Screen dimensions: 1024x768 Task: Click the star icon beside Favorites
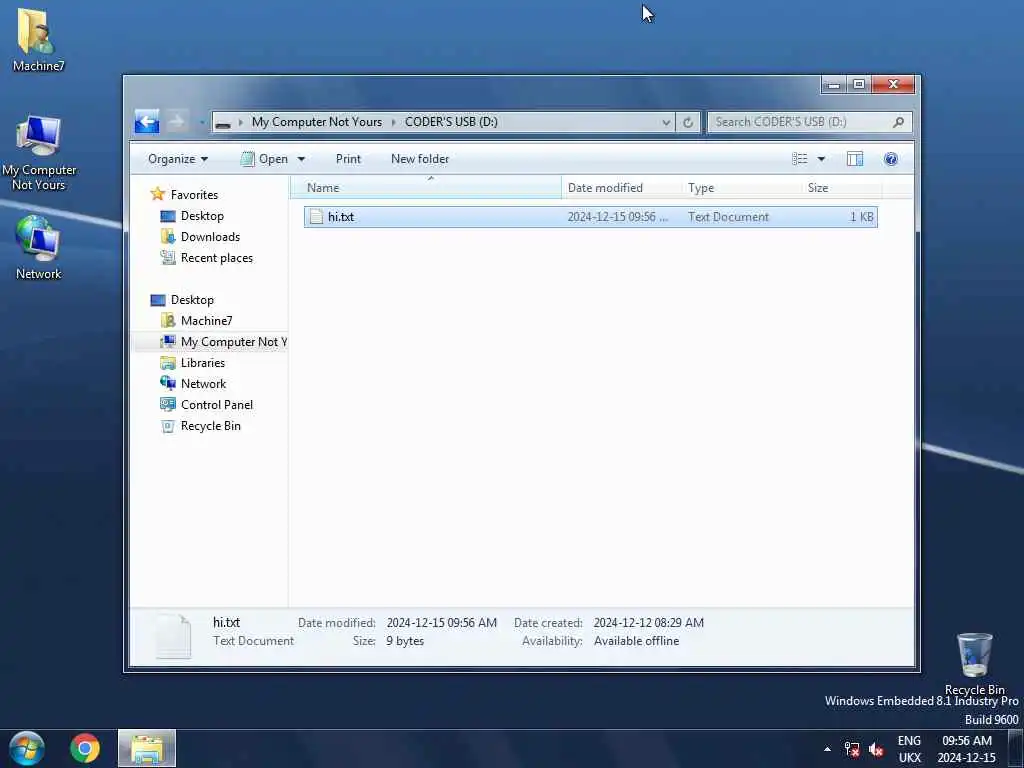pyautogui.click(x=157, y=194)
